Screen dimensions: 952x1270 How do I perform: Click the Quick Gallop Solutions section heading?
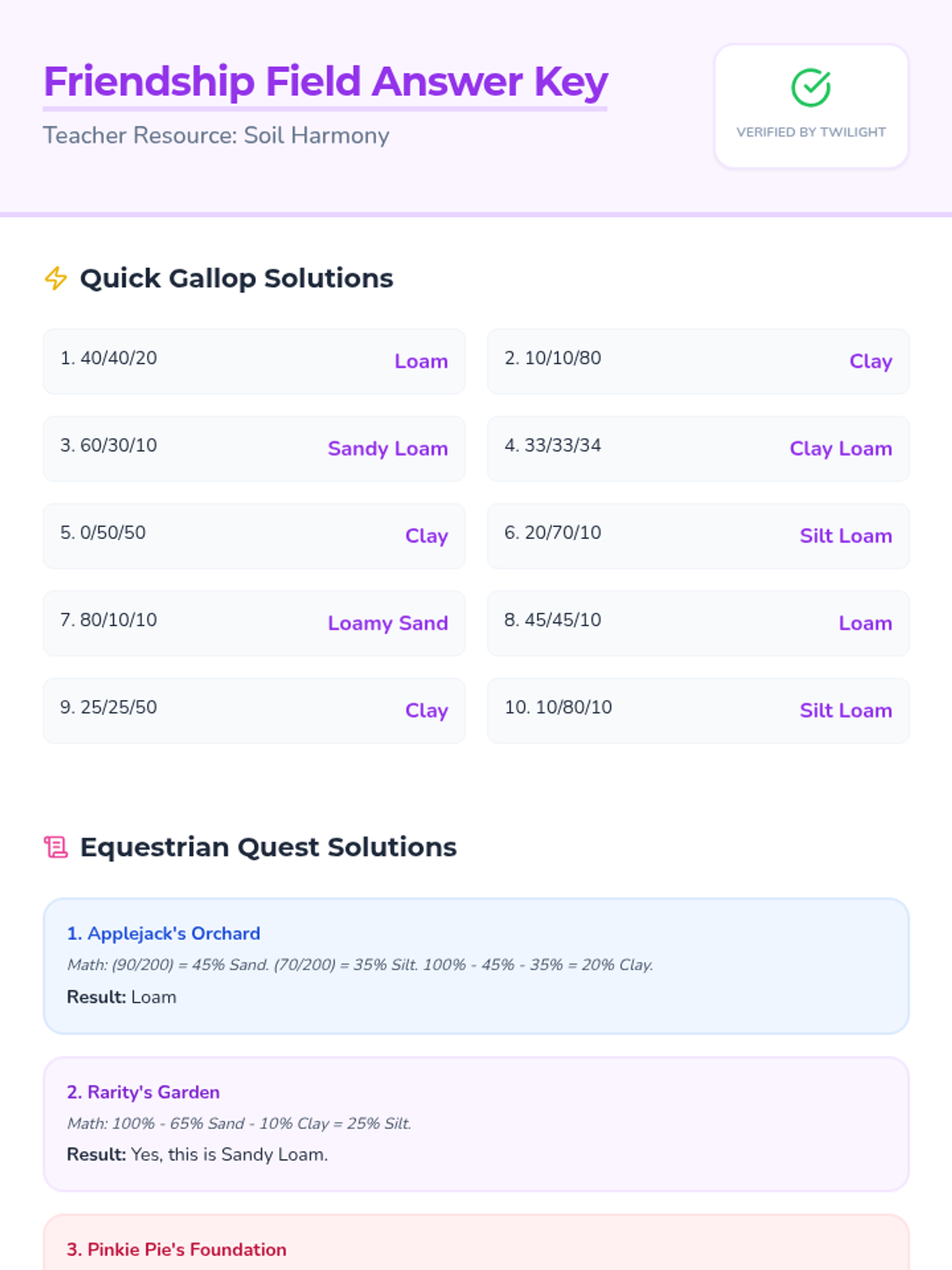[236, 279]
